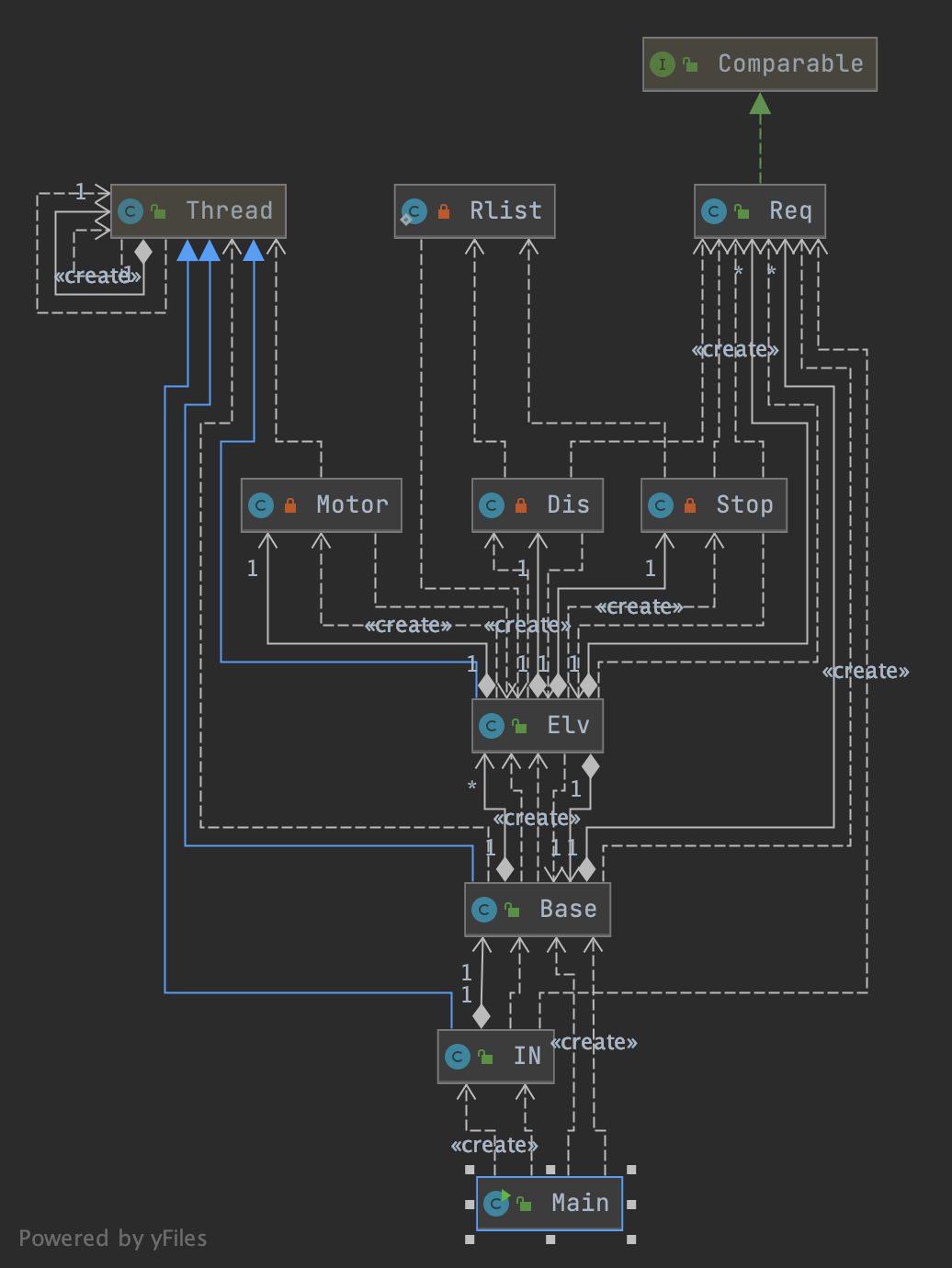Click the Base class name text
952x1268 pixels.
[568, 909]
